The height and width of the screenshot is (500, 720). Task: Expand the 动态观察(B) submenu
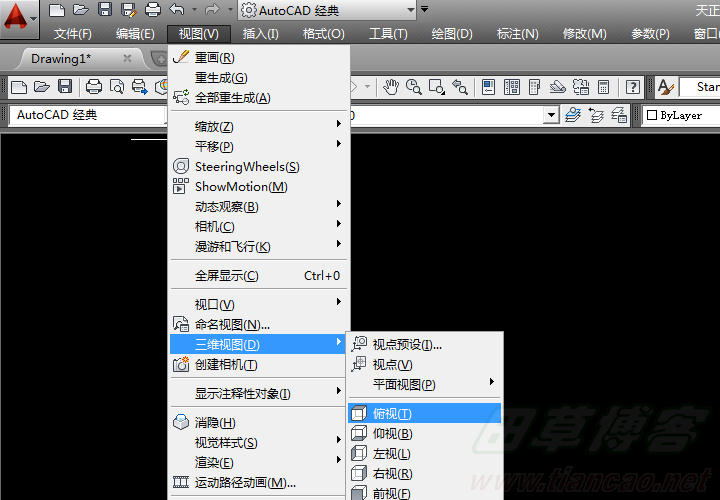coord(259,207)
